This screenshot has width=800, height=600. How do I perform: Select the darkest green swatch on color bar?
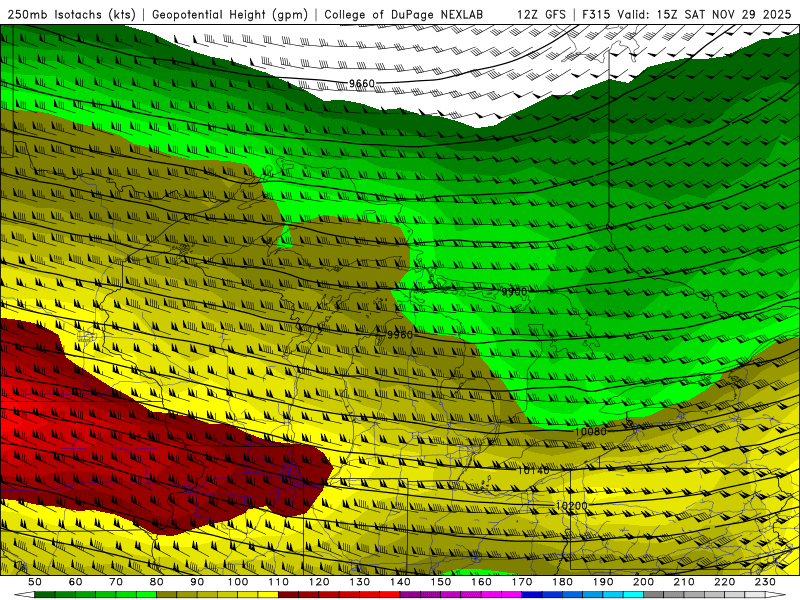pos(45,594)
